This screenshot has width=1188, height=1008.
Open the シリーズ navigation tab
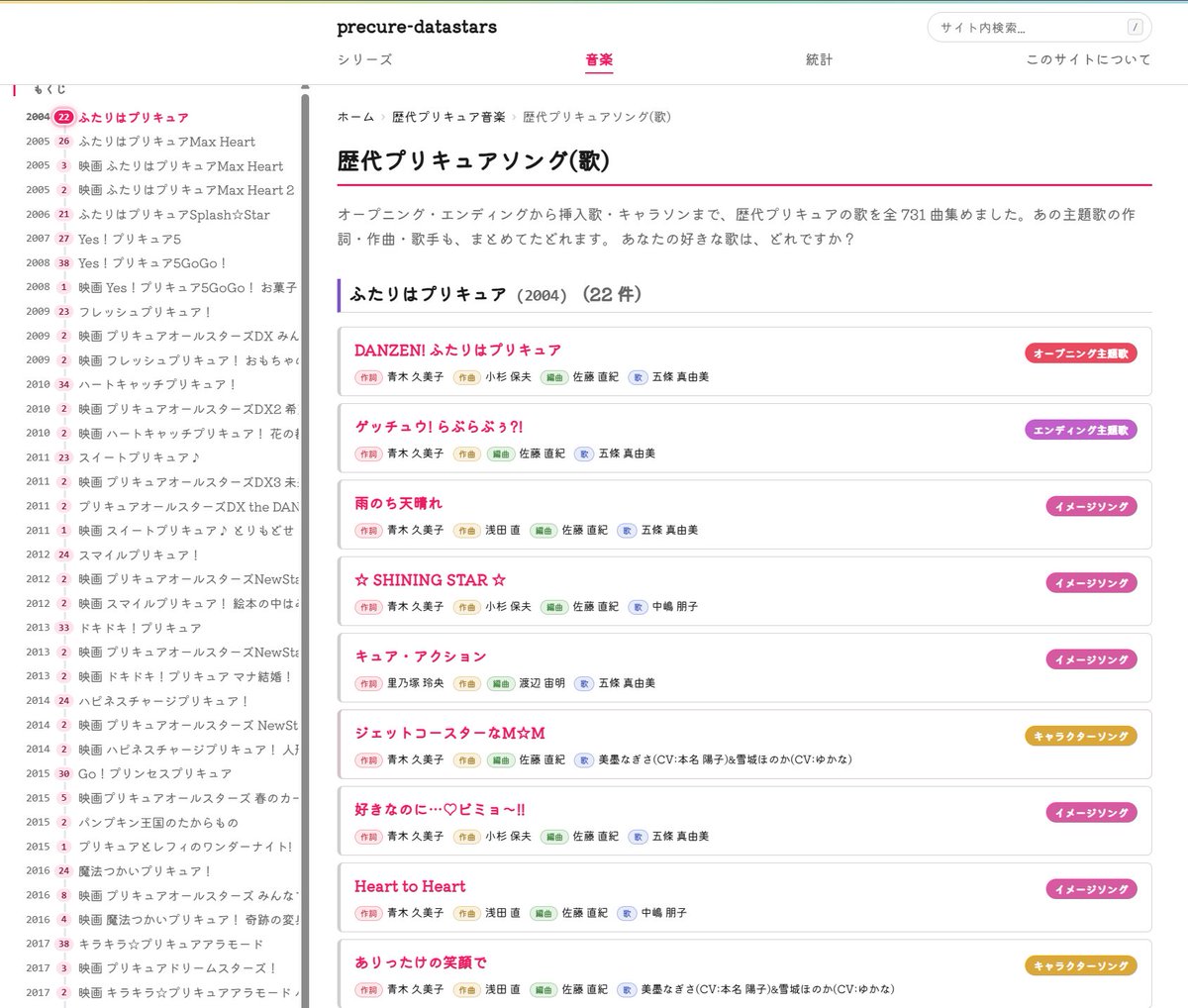[x=365, y=59]
